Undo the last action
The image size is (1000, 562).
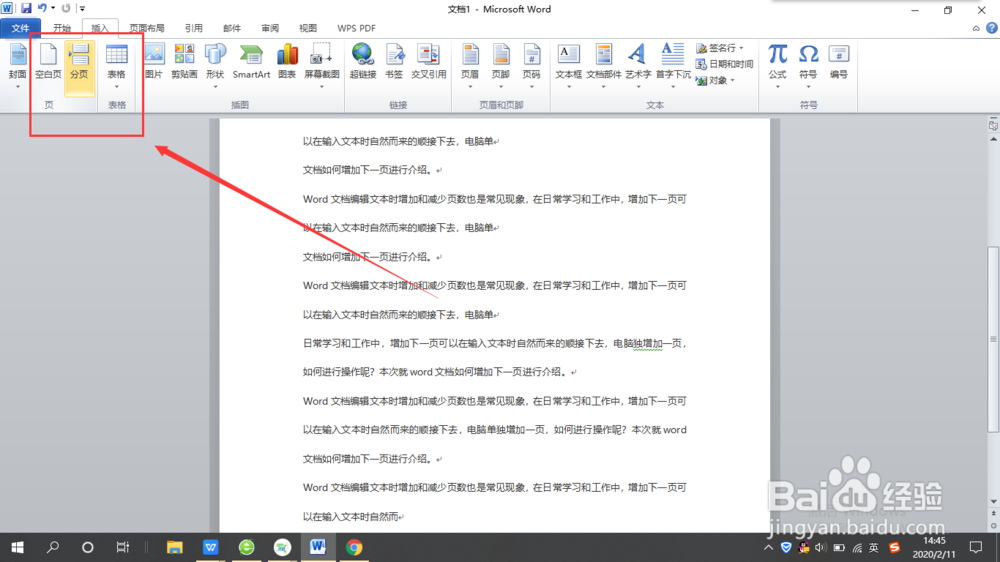(42, 8)
